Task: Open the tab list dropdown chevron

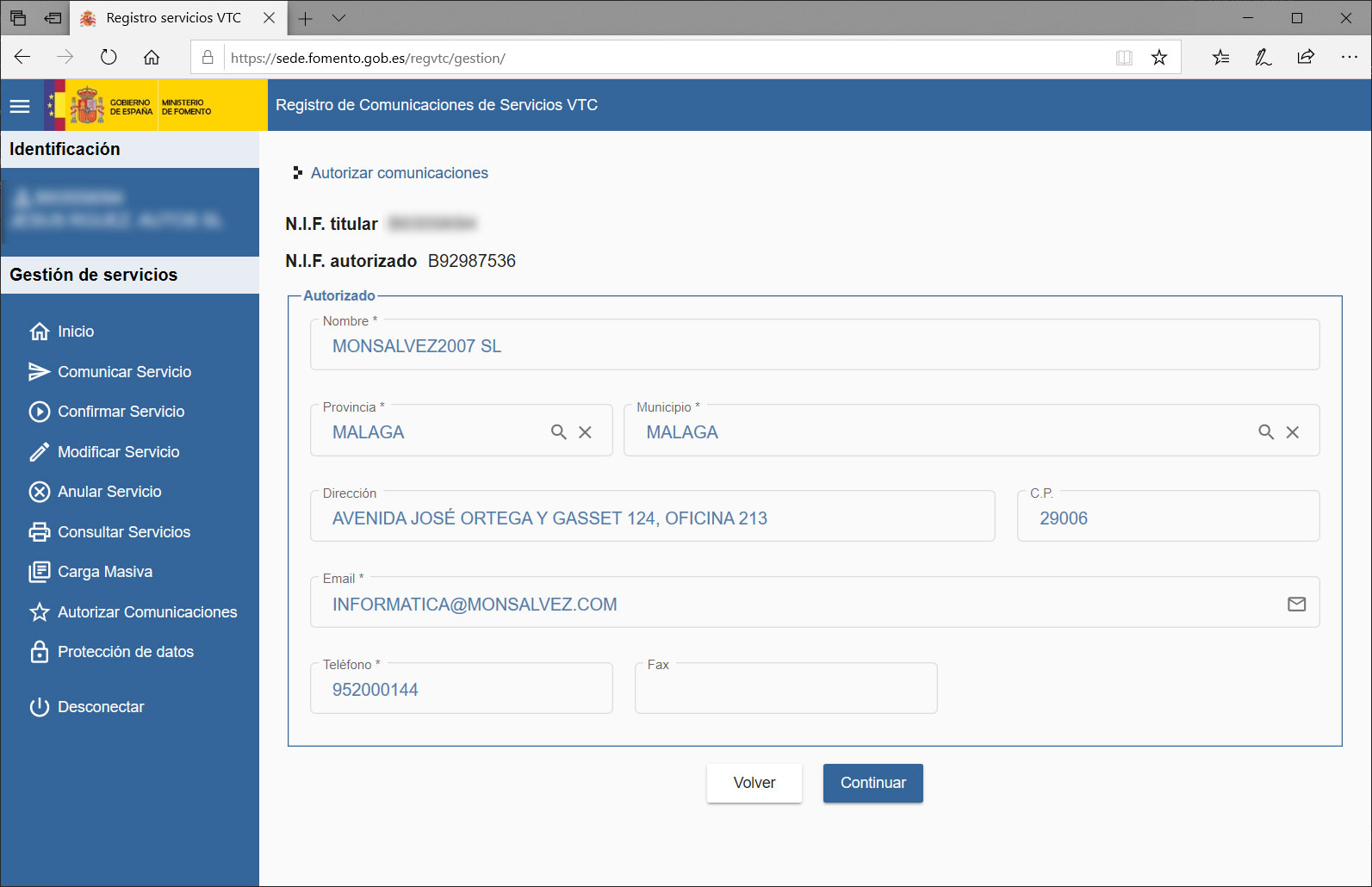Action: 339,18
